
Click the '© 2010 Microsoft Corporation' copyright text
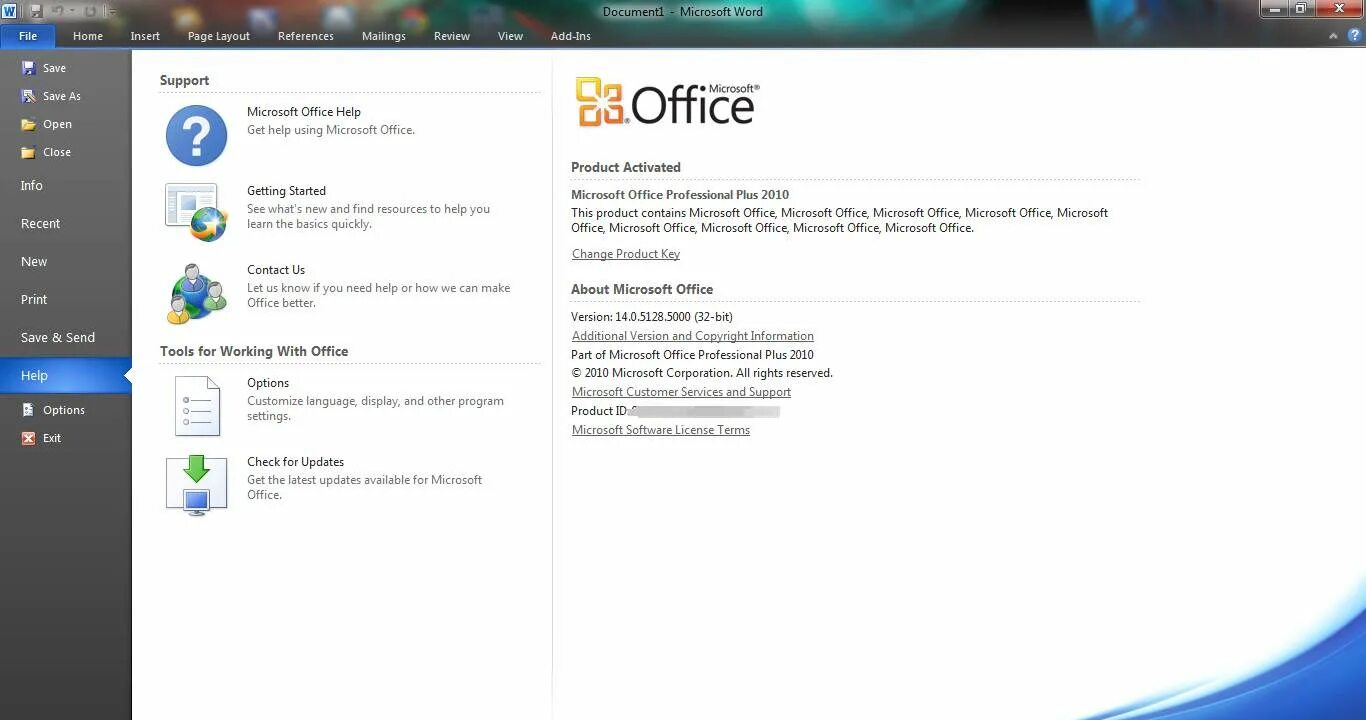click(701, 373)
